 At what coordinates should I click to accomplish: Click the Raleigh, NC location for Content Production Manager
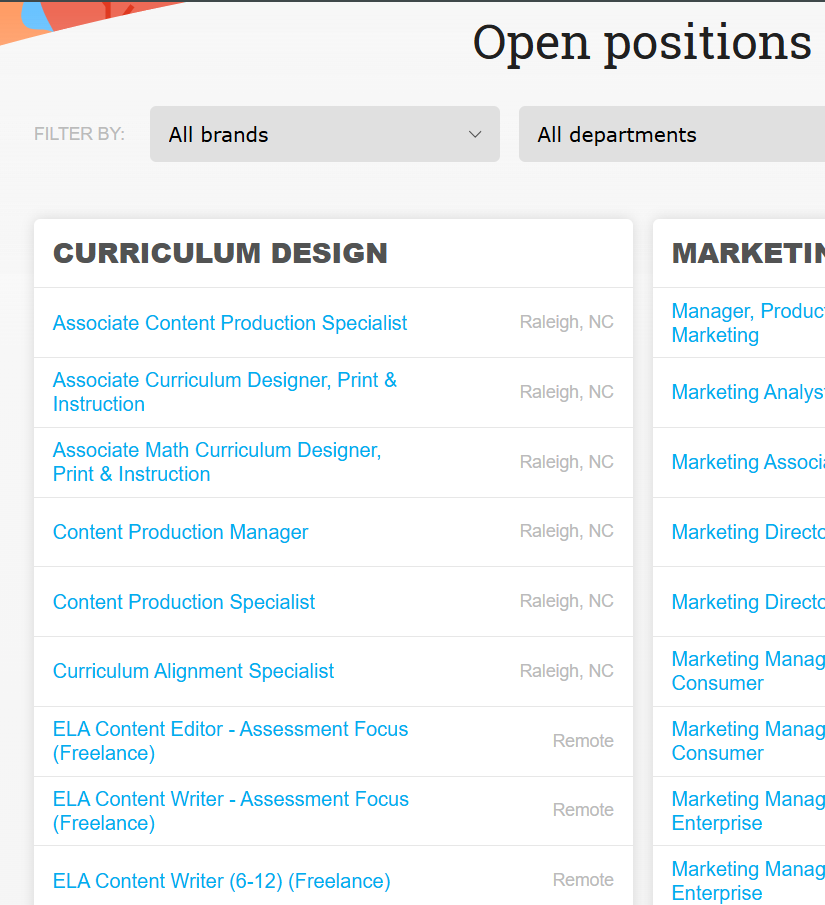566,532
